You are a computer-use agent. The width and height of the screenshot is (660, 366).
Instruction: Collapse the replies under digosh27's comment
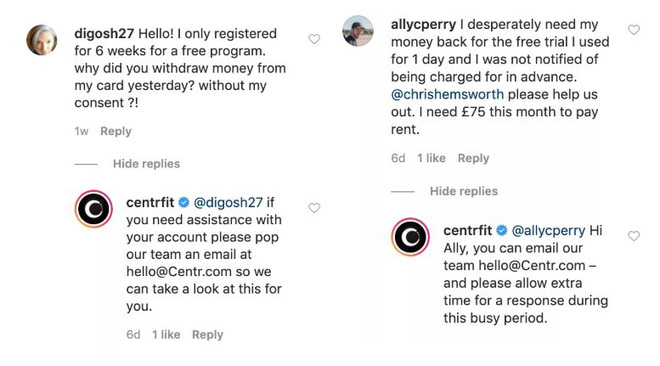click(146, 164)
